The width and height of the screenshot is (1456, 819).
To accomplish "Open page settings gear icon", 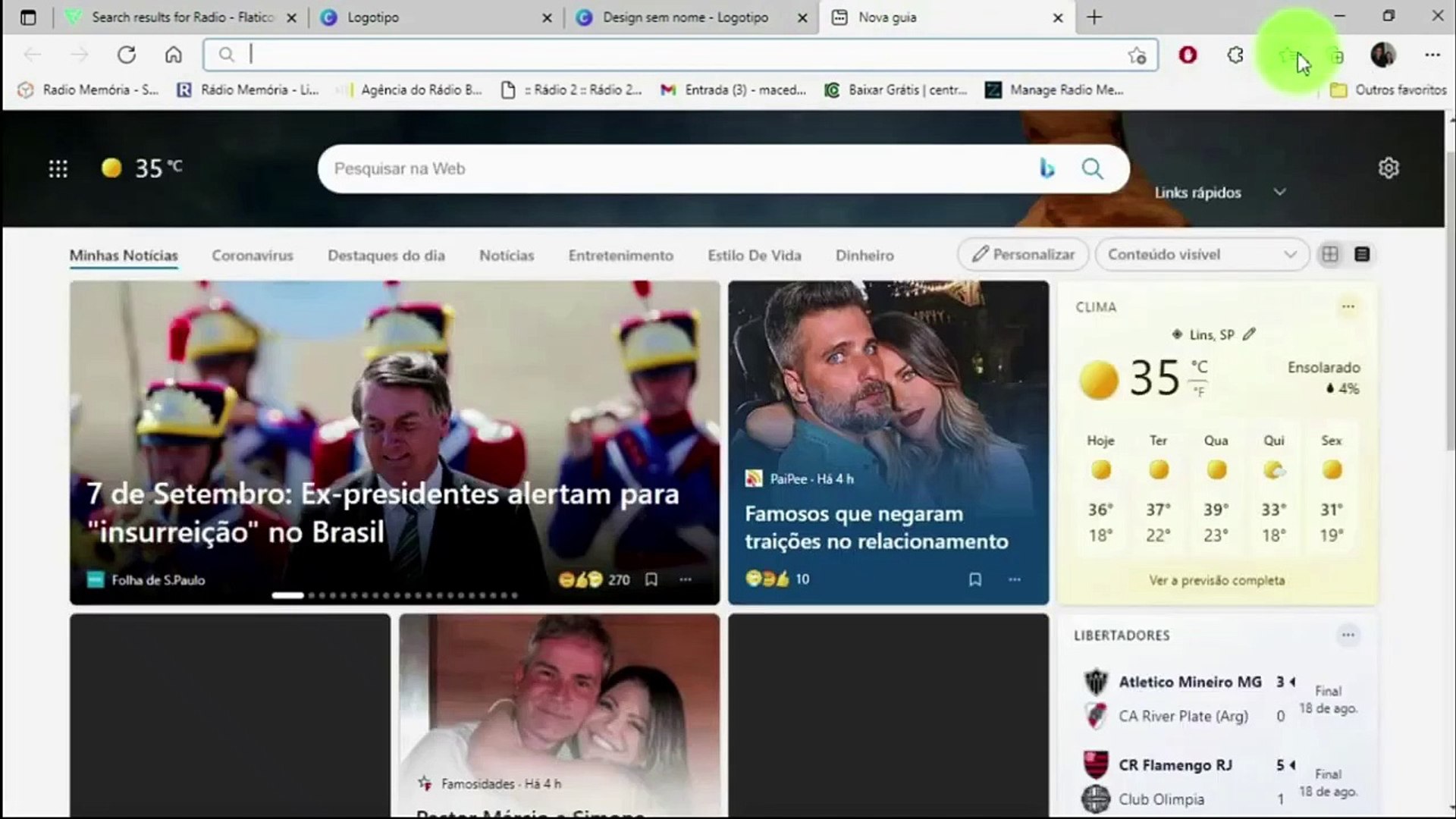I will (1388, 168).
